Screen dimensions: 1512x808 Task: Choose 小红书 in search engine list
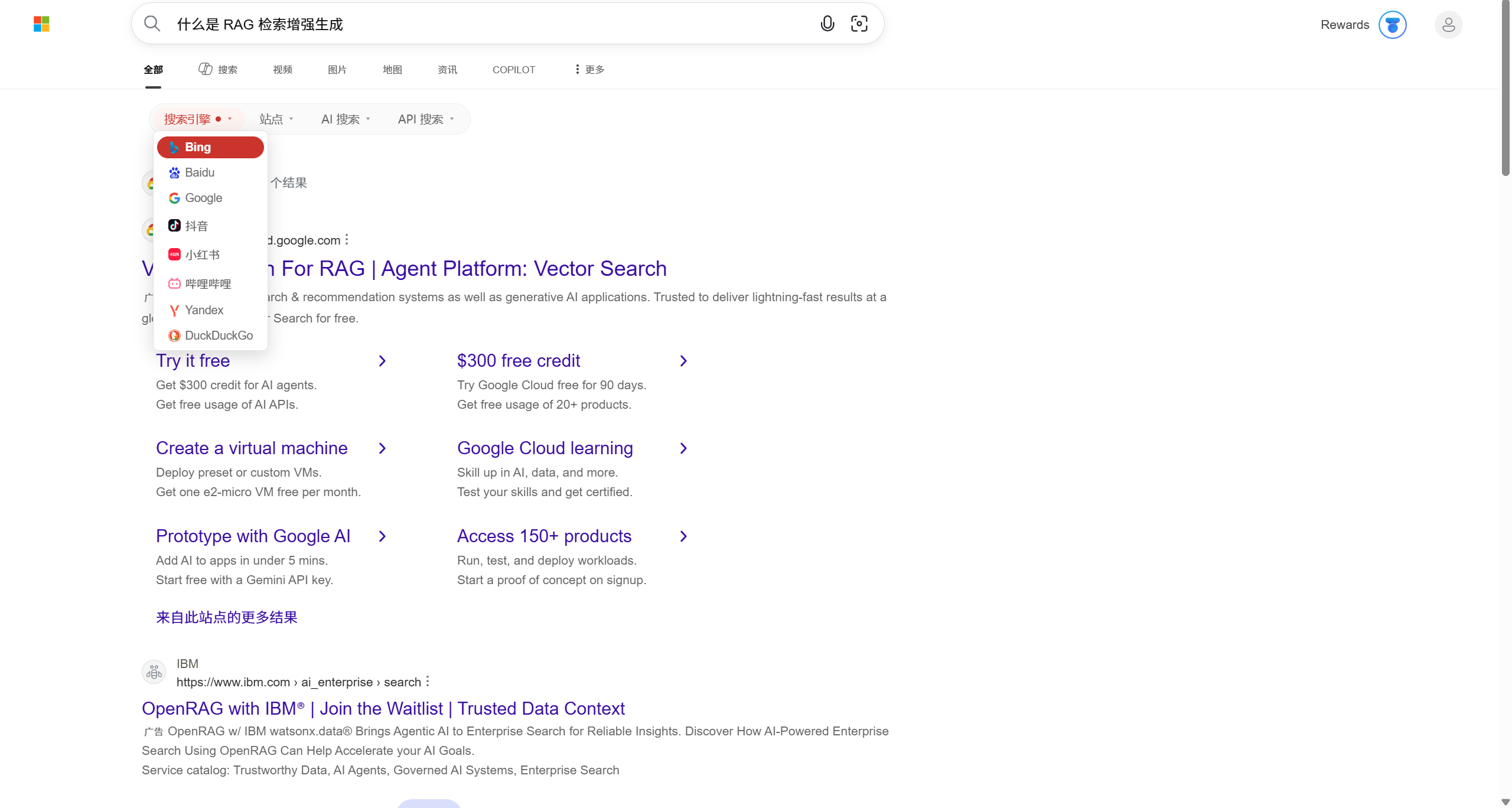[x=210, y=255]
